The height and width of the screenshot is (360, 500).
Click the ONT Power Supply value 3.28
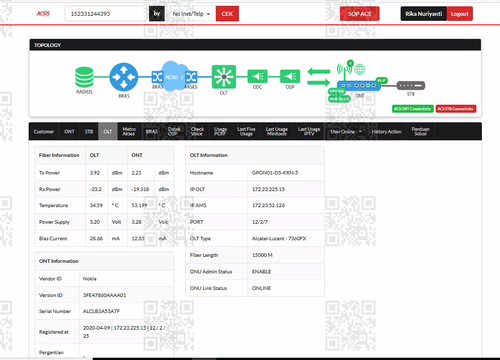point(136,222)
